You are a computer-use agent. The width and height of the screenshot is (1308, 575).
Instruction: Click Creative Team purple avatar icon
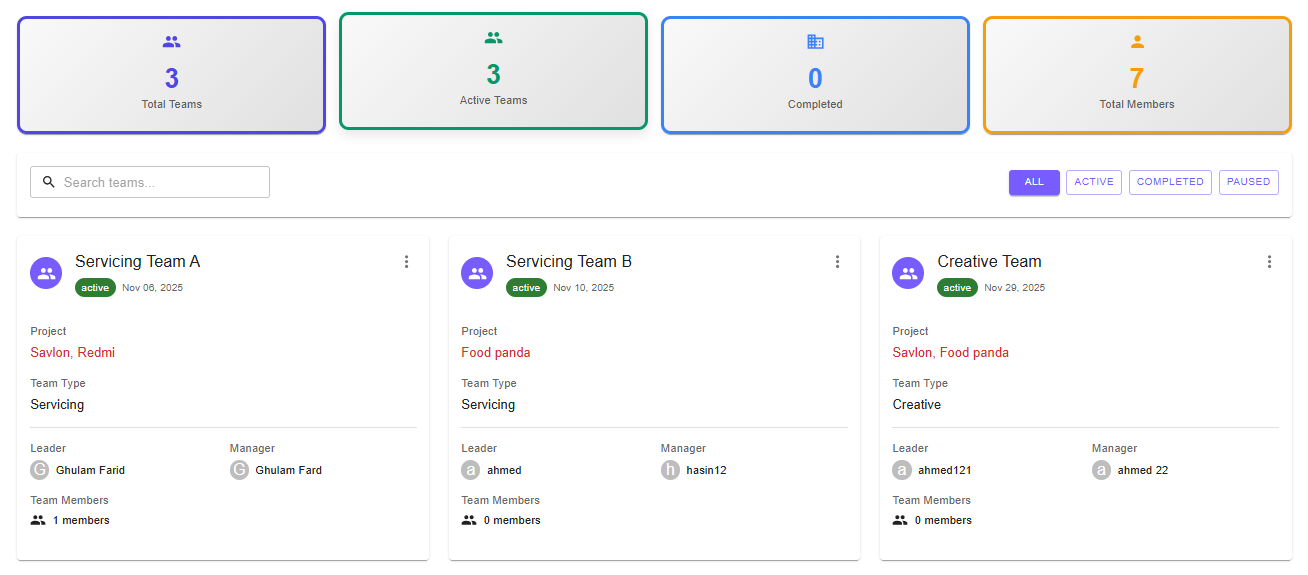[x=908, y=273]
